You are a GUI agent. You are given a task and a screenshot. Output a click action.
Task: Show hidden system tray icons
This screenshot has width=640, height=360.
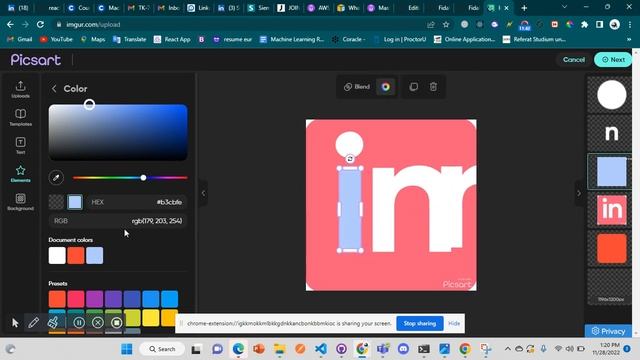click(507, 349)
